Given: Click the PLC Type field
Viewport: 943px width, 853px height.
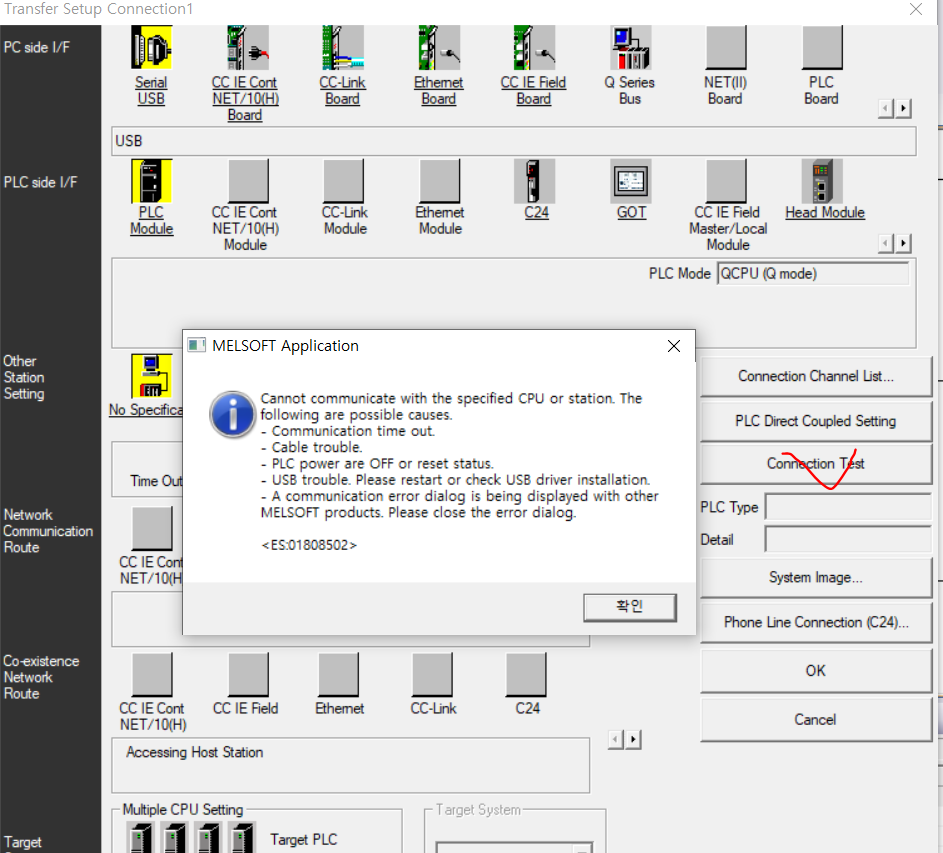Looking at the screenshot, I should tap(848, 507).
